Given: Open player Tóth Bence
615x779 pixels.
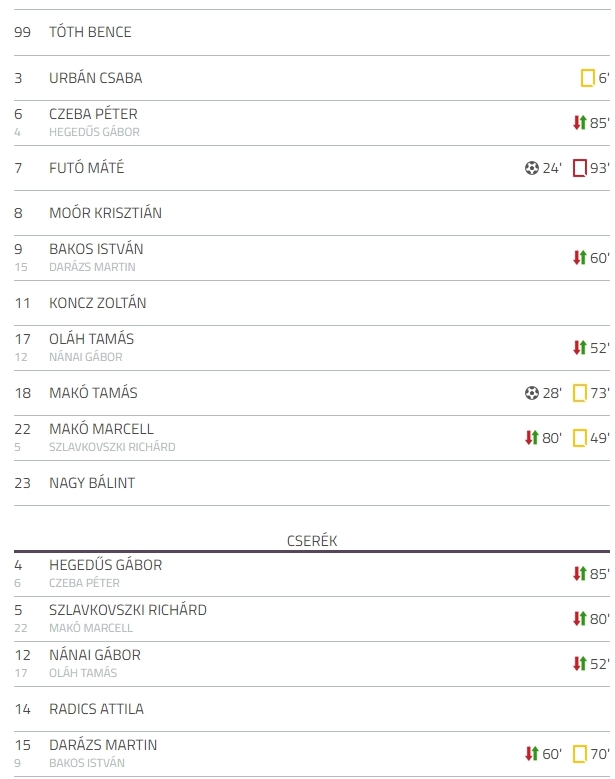Looking at the screenshot, I should coord(90,32).
